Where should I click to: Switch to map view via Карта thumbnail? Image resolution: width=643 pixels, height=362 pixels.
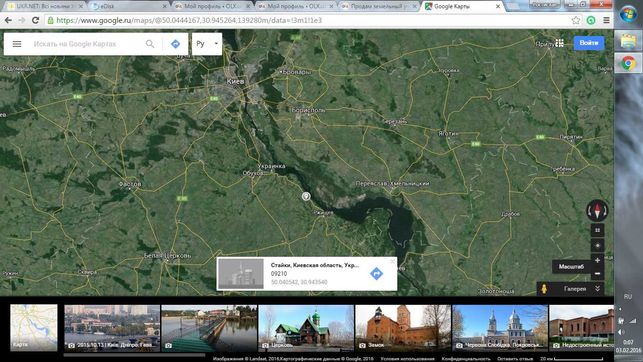pos(34,328)
